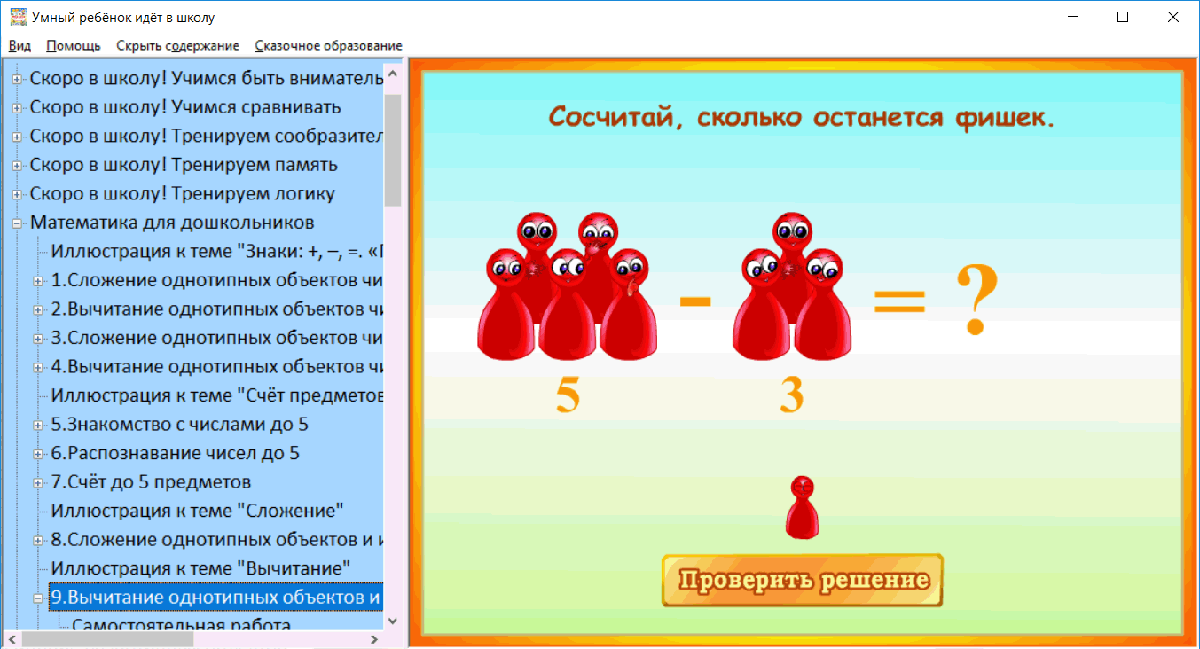
Task: Click the group of five red chips
Action: (x=565, y=290)
